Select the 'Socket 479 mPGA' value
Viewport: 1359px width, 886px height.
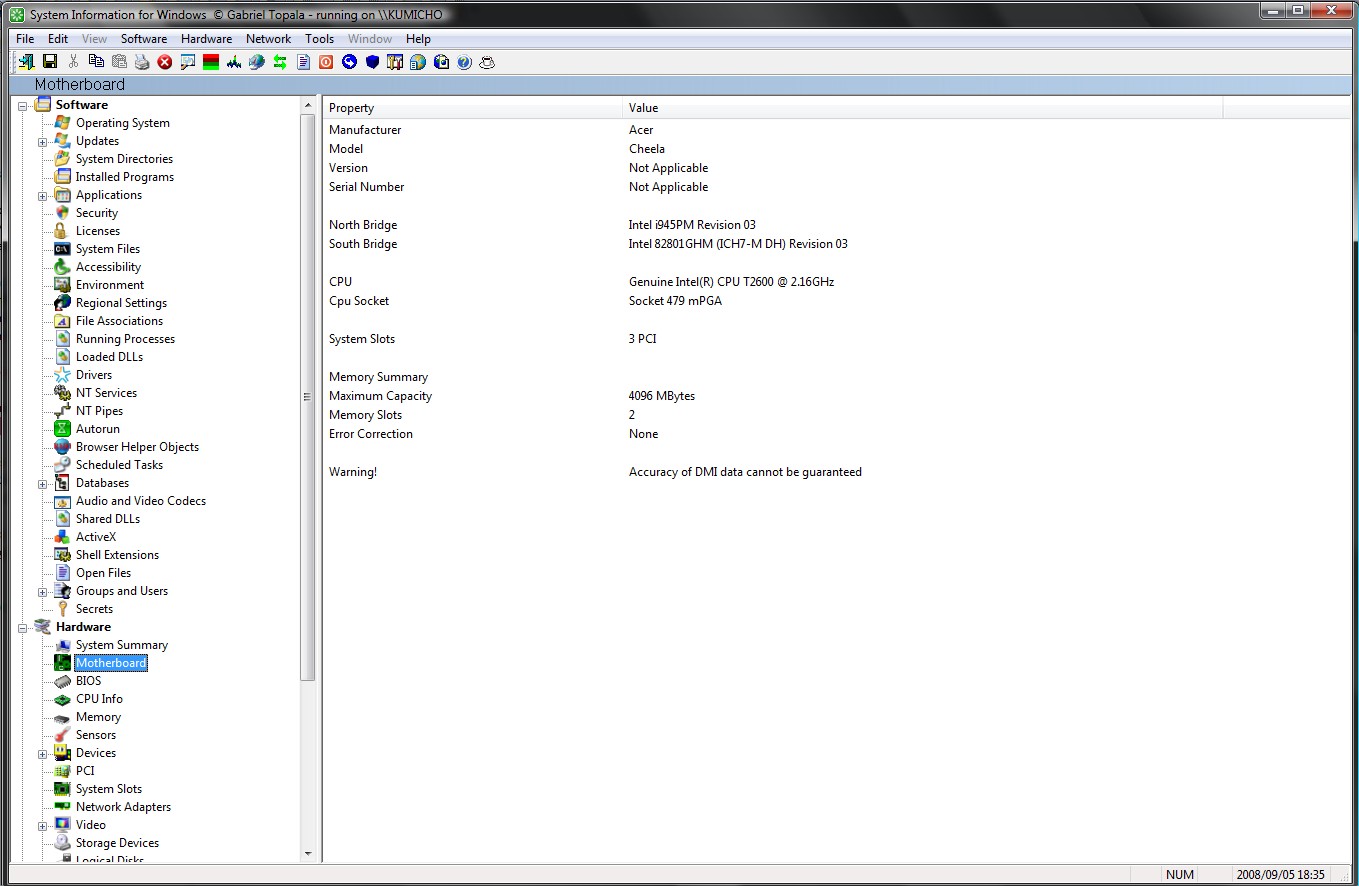(x=675, y=301)
